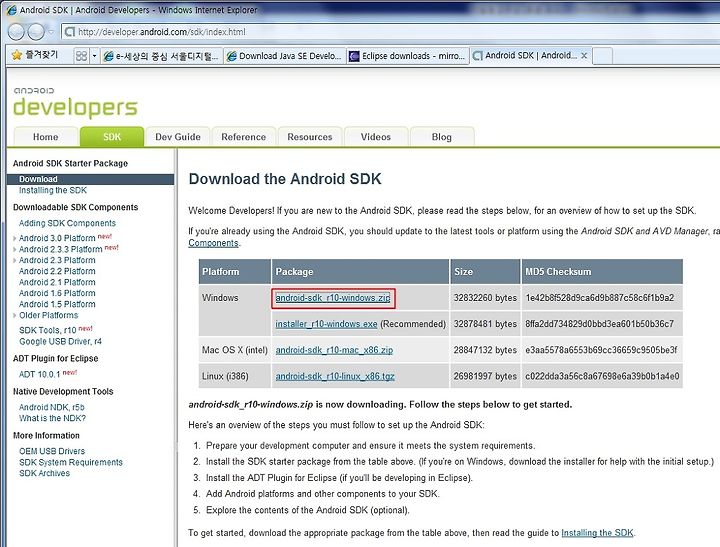
Task: Open the Reference tab
Action: [x=243, y=137]
